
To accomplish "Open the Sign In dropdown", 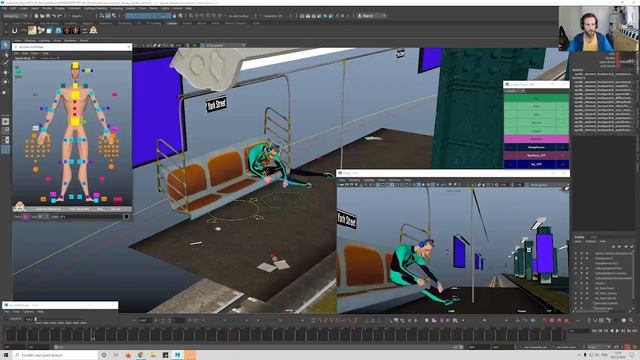I will coord(371,16).
